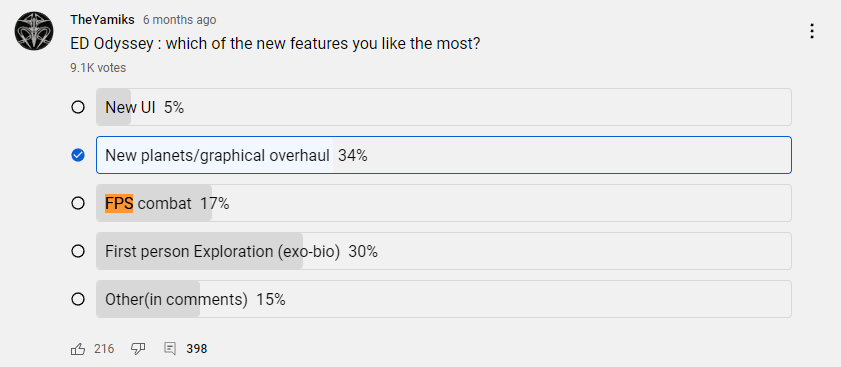Open TheYamiks channel name link

click(102, 20)
